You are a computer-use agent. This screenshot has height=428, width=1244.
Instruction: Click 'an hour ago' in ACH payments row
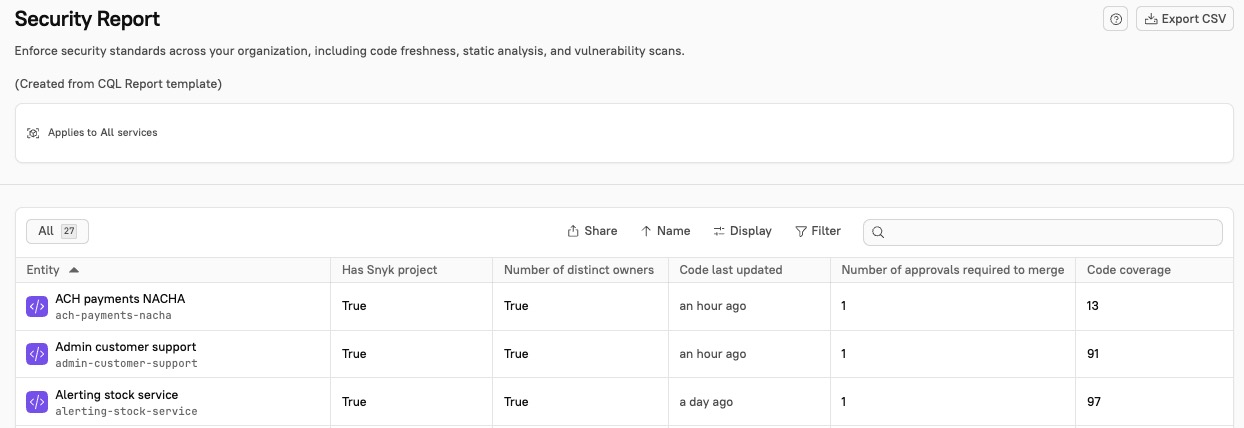click(x=713, y=306)
